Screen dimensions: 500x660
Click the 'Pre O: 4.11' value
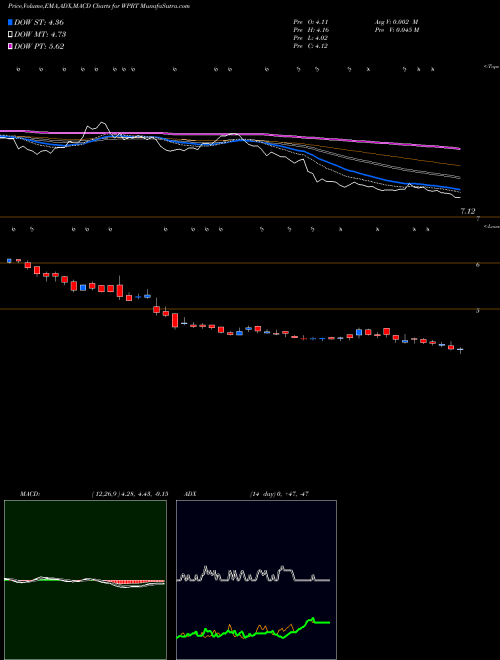[311, 22]
